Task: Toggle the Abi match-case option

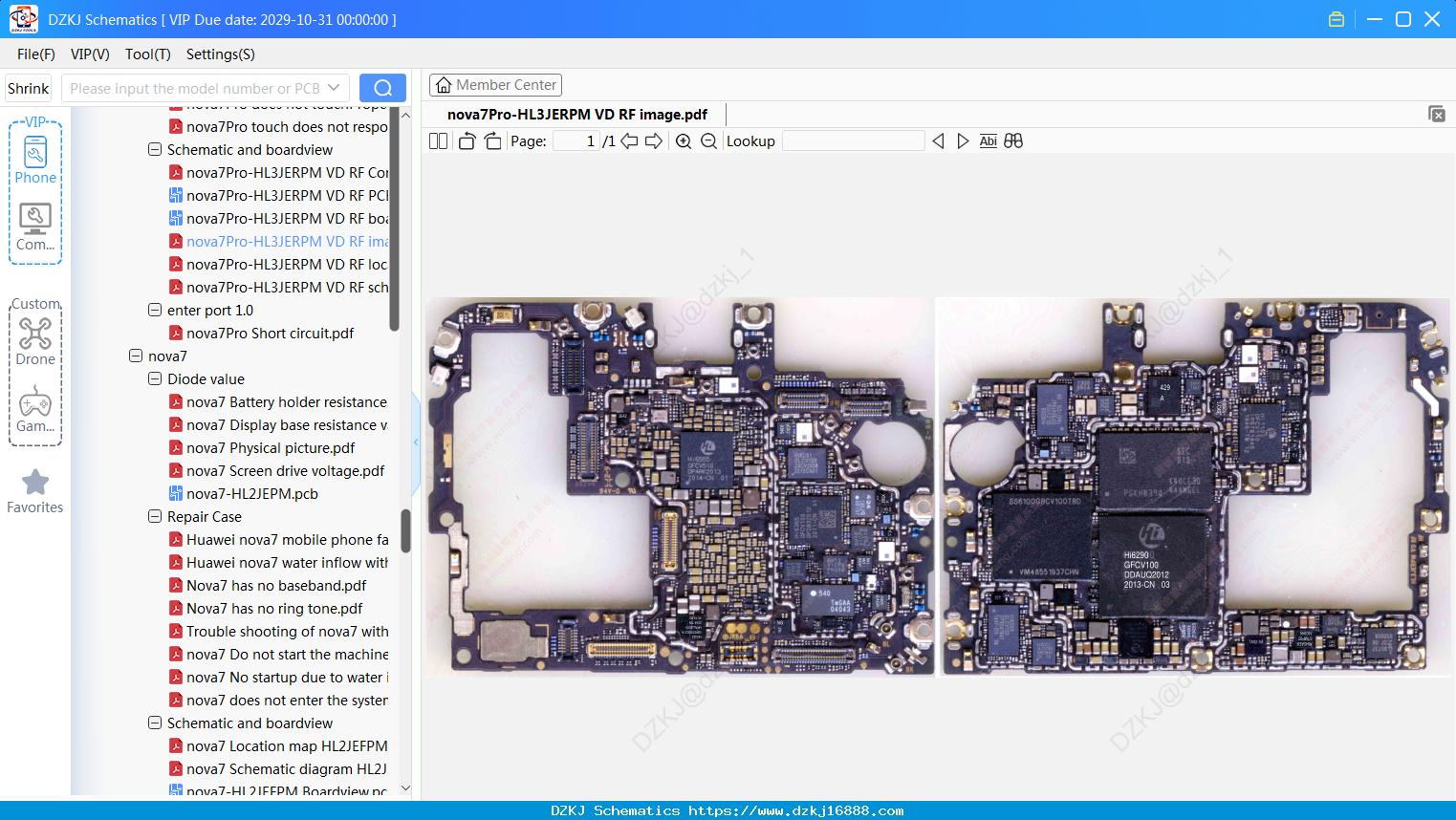Action: point(989,141)
